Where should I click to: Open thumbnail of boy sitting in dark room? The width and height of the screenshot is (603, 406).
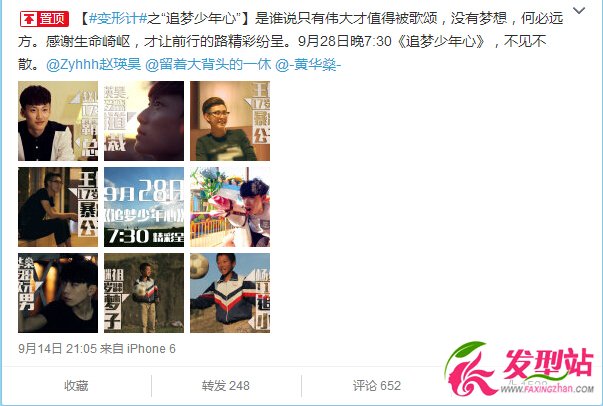[x=58, y=207]
